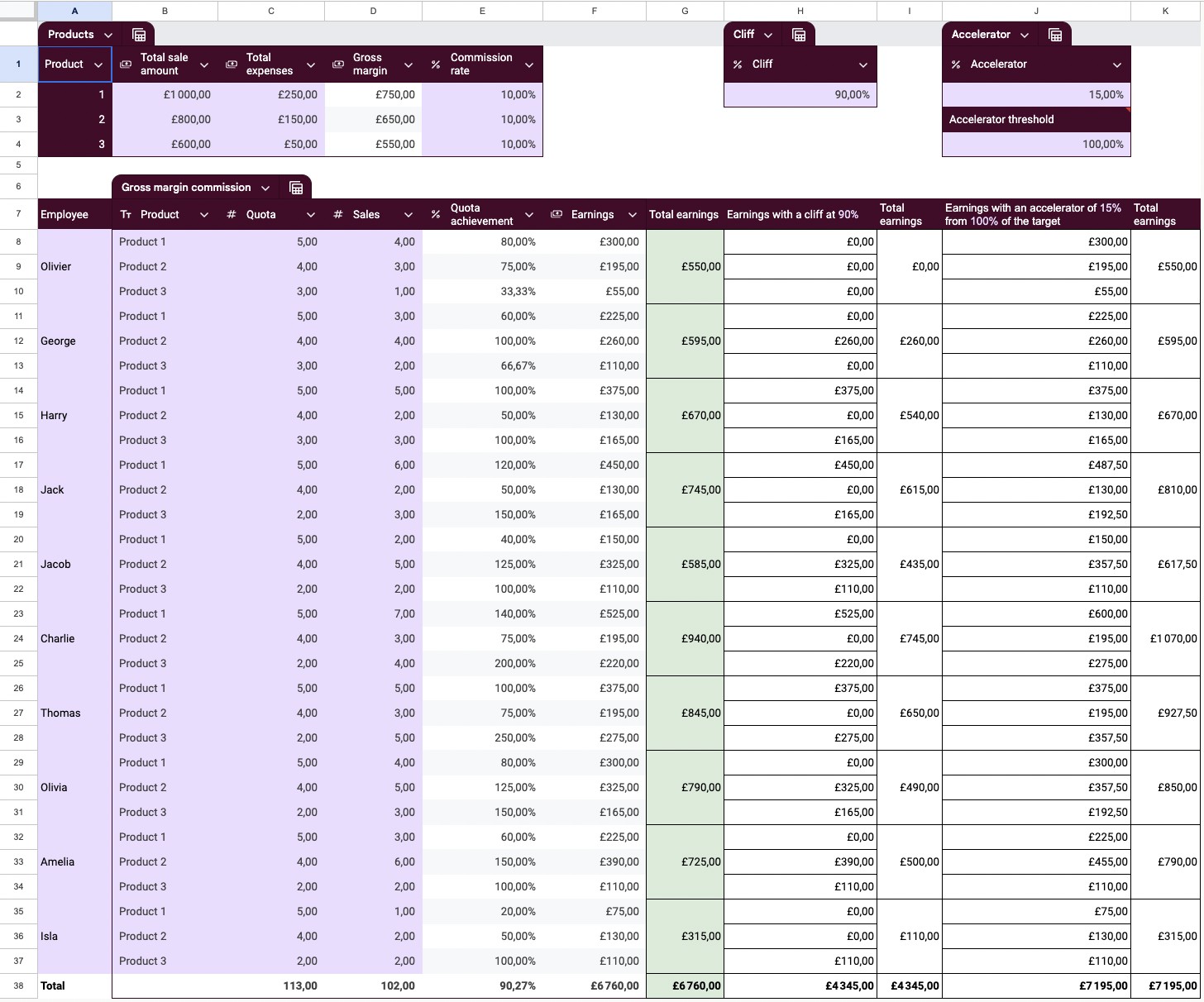Expand Gross margin commission table name dropdown

click(265, 188)
